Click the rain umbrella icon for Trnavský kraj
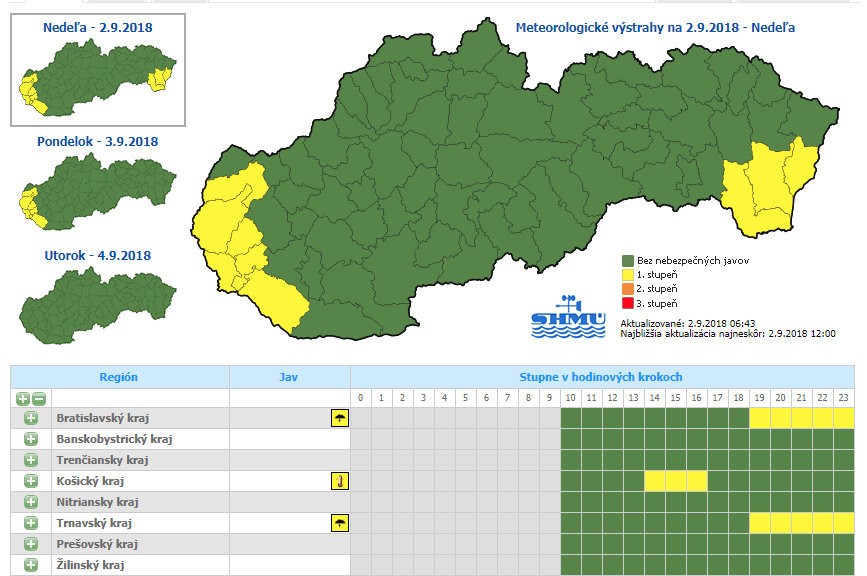Image resolution: width=867 pixels, height=576 pixels. (339, 523)
